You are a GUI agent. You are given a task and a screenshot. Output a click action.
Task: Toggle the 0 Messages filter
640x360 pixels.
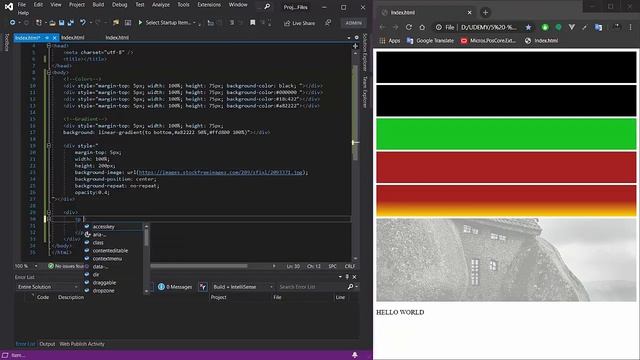[175, 287]
